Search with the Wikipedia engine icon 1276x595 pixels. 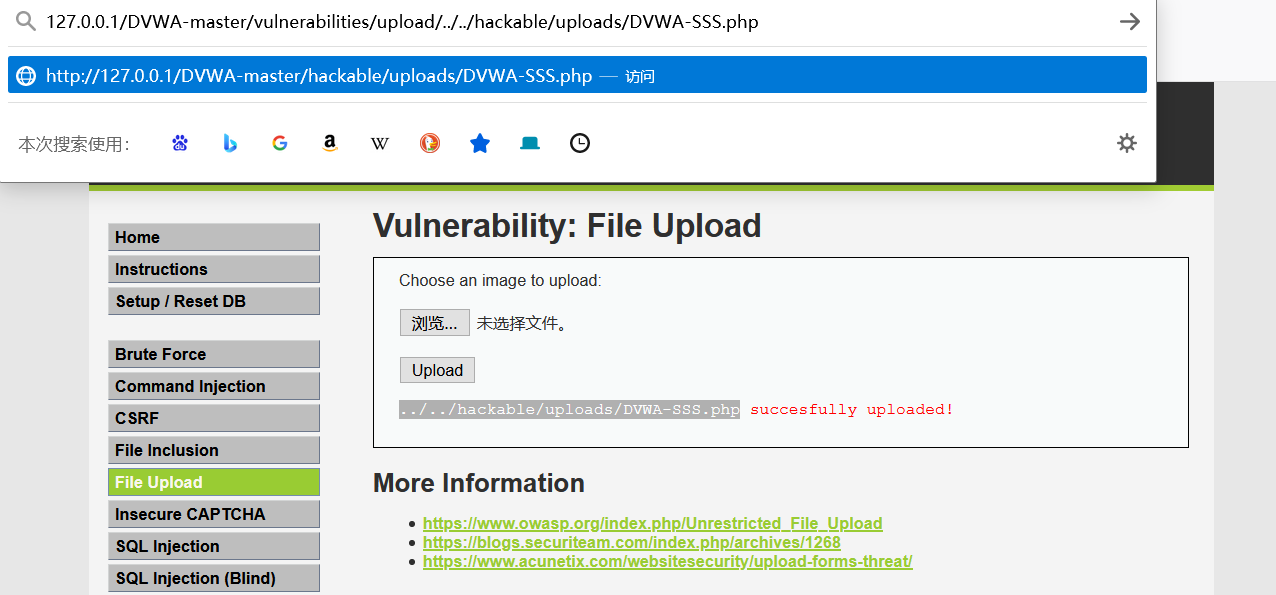click(x=380, y=143)
